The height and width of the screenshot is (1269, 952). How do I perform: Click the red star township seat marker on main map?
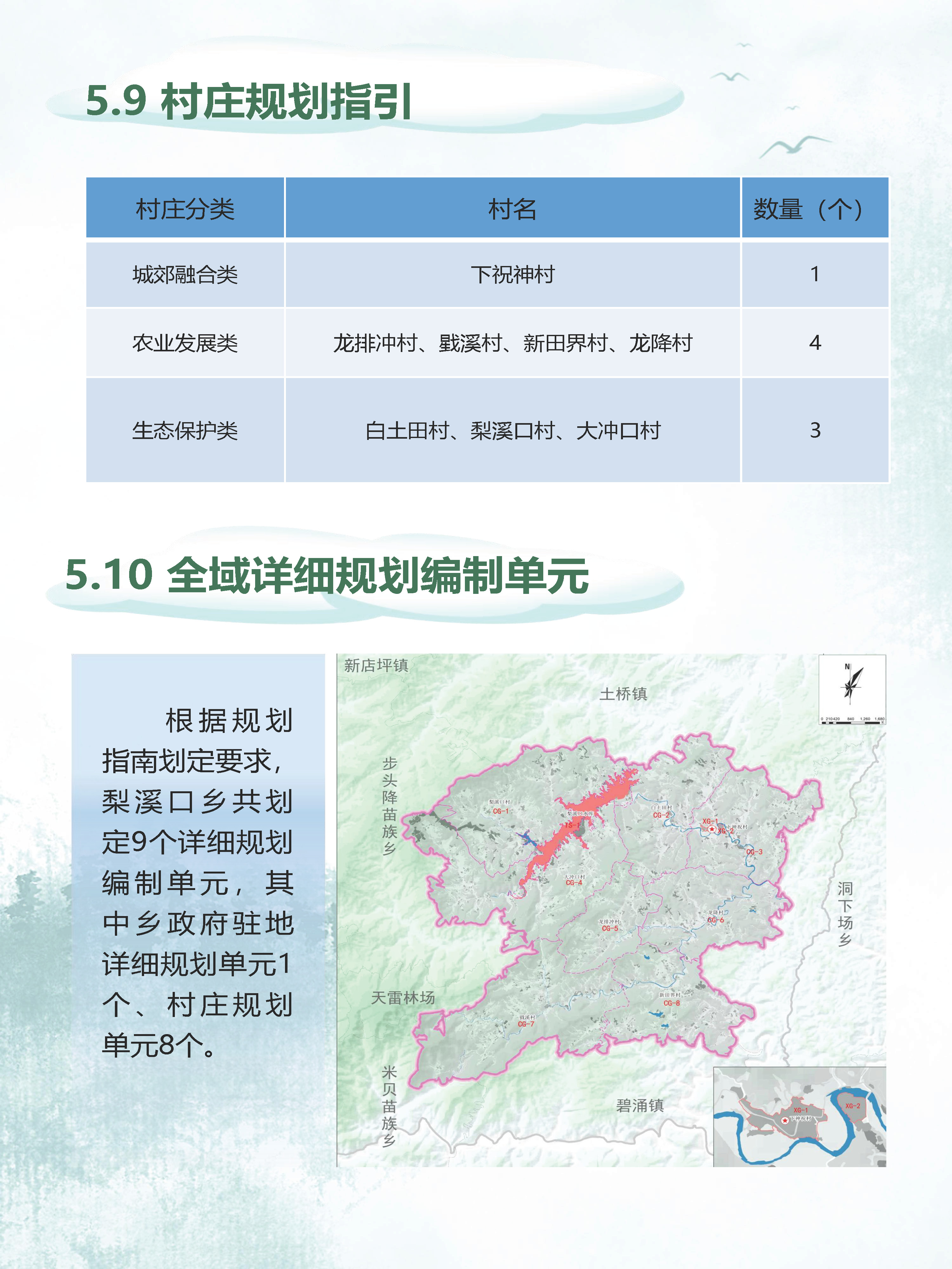click(x=712, y=830)
